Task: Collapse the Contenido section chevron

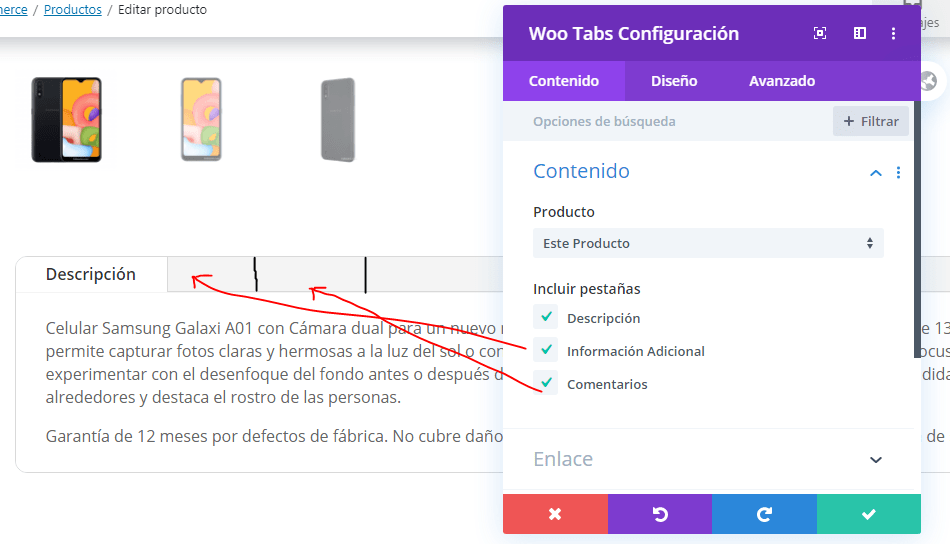Action: (875, 173)
